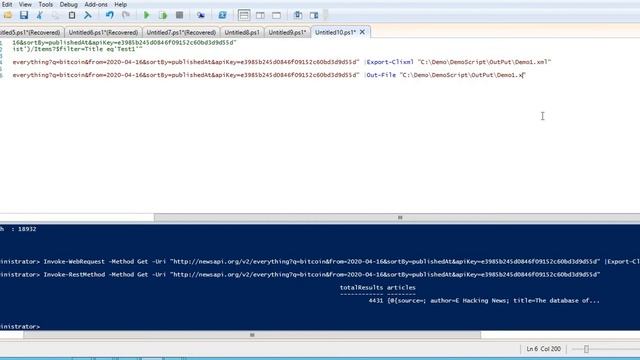Click the articles column header in console
Screen dimensions: 640x360
point(401,288)
